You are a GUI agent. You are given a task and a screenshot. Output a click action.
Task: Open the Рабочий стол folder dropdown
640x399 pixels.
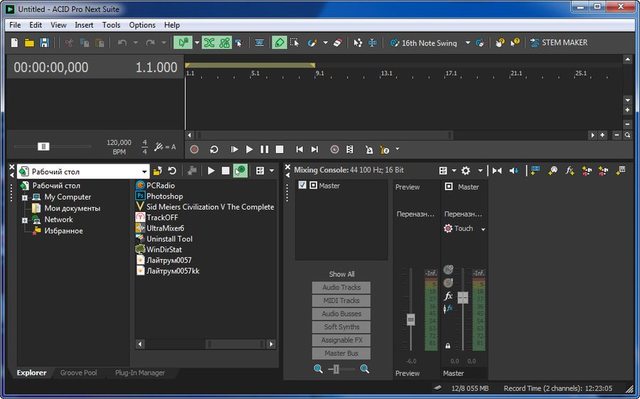coord(144,171)
